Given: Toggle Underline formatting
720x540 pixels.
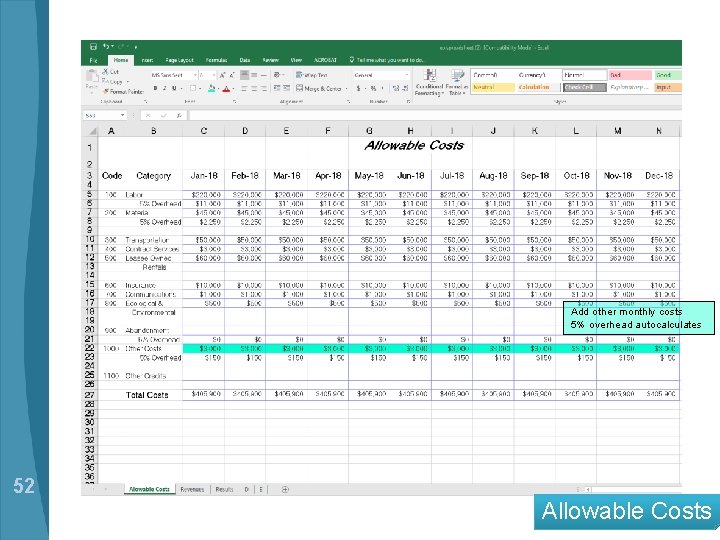Looking at the screenshot, I should coord(174,88).
